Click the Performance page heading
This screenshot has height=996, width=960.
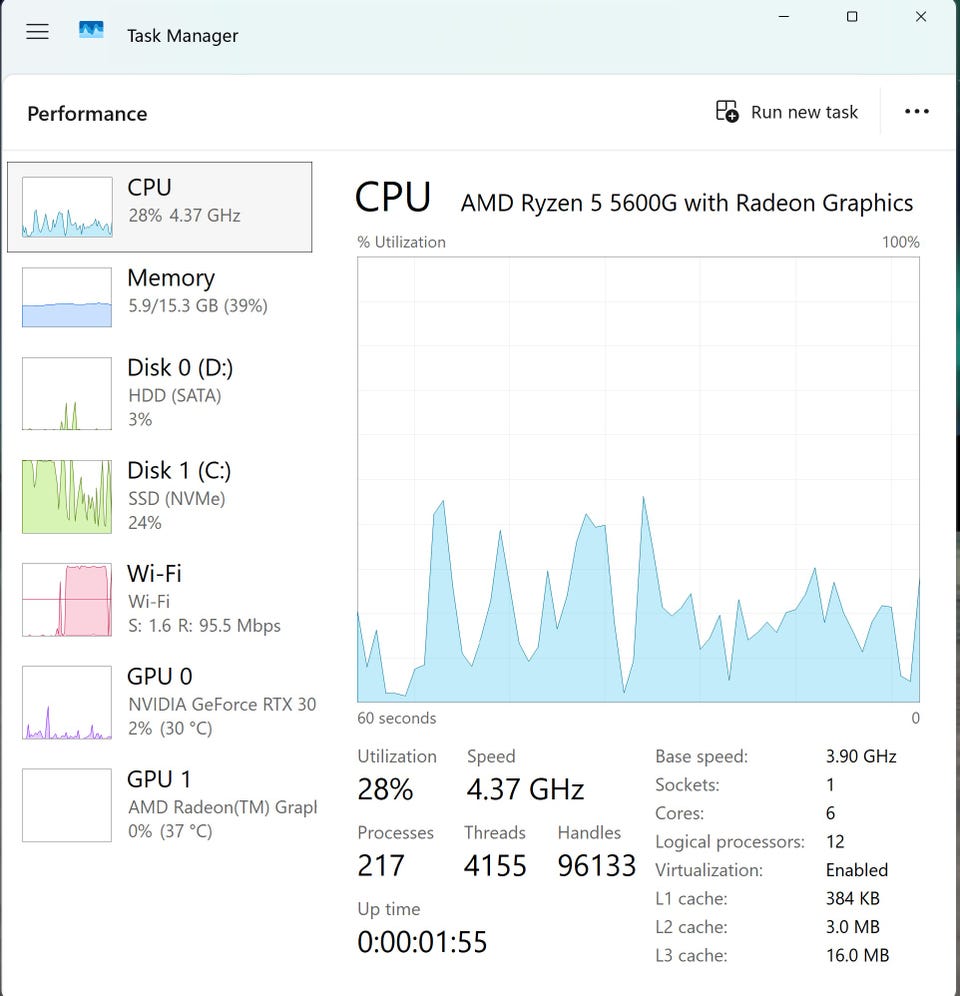coord(87,114)
